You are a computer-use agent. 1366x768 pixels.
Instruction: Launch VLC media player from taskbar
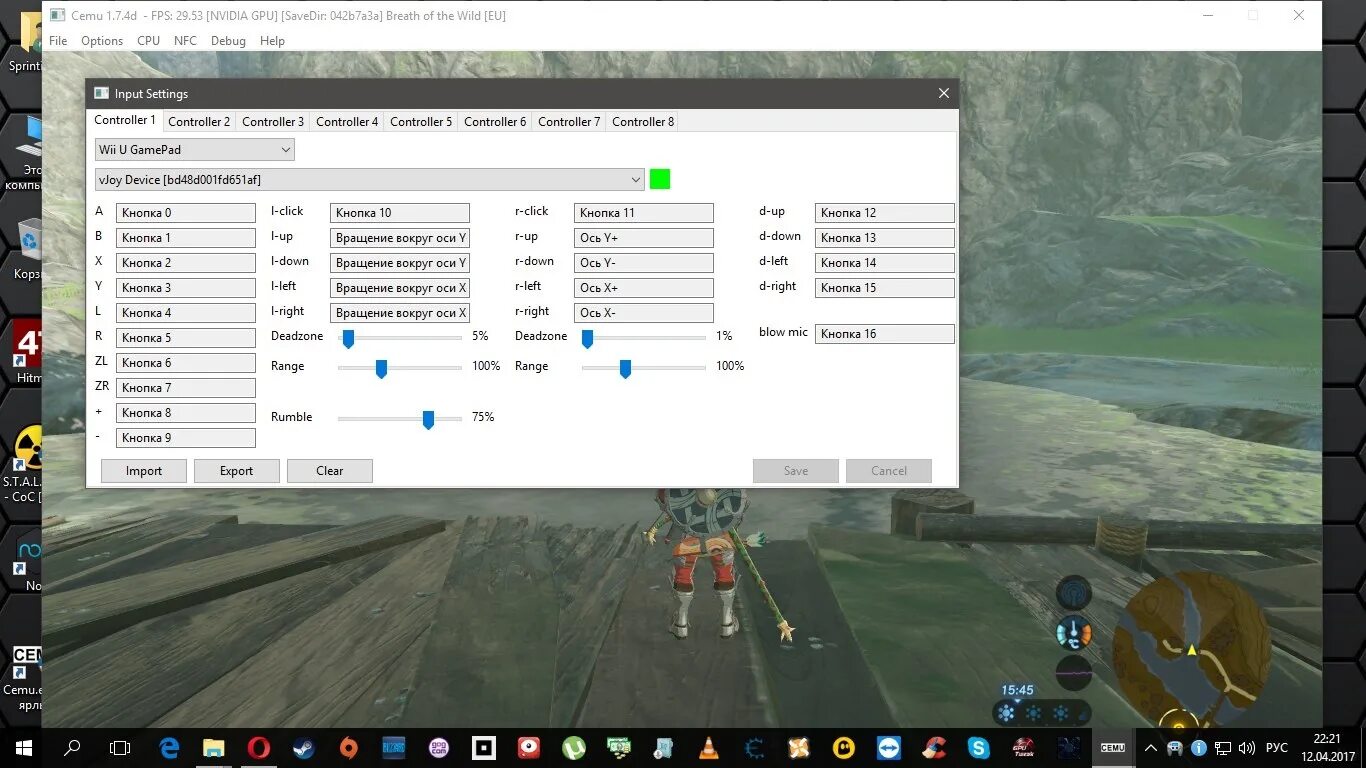708,747
